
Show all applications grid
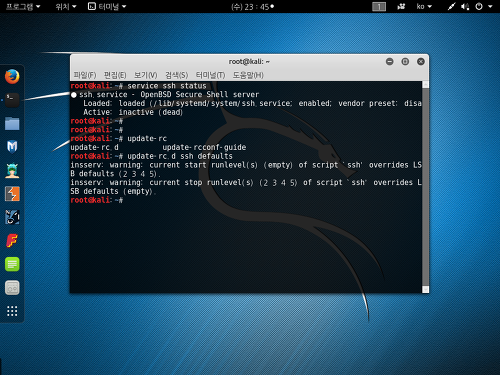tap(12, 311)
